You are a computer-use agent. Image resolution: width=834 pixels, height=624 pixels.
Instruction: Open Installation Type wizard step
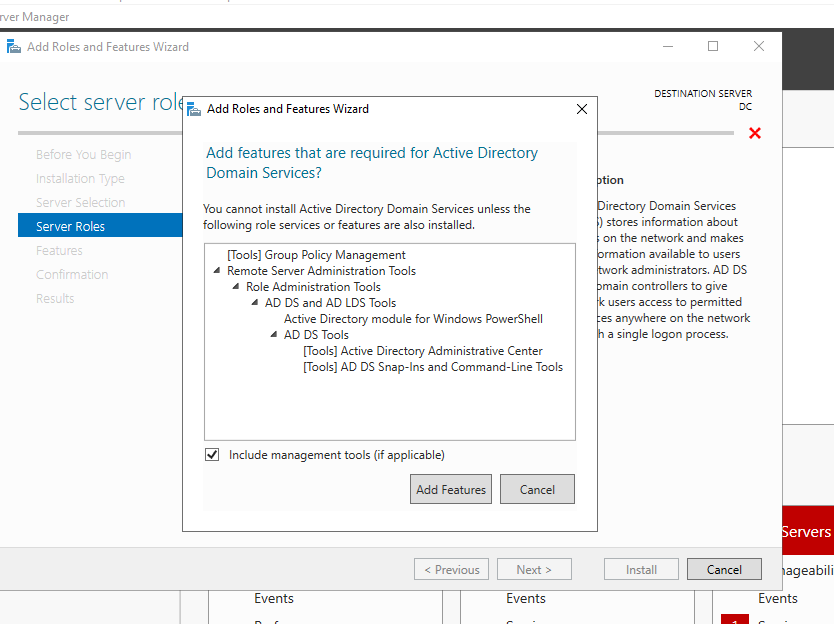point(80,178)
